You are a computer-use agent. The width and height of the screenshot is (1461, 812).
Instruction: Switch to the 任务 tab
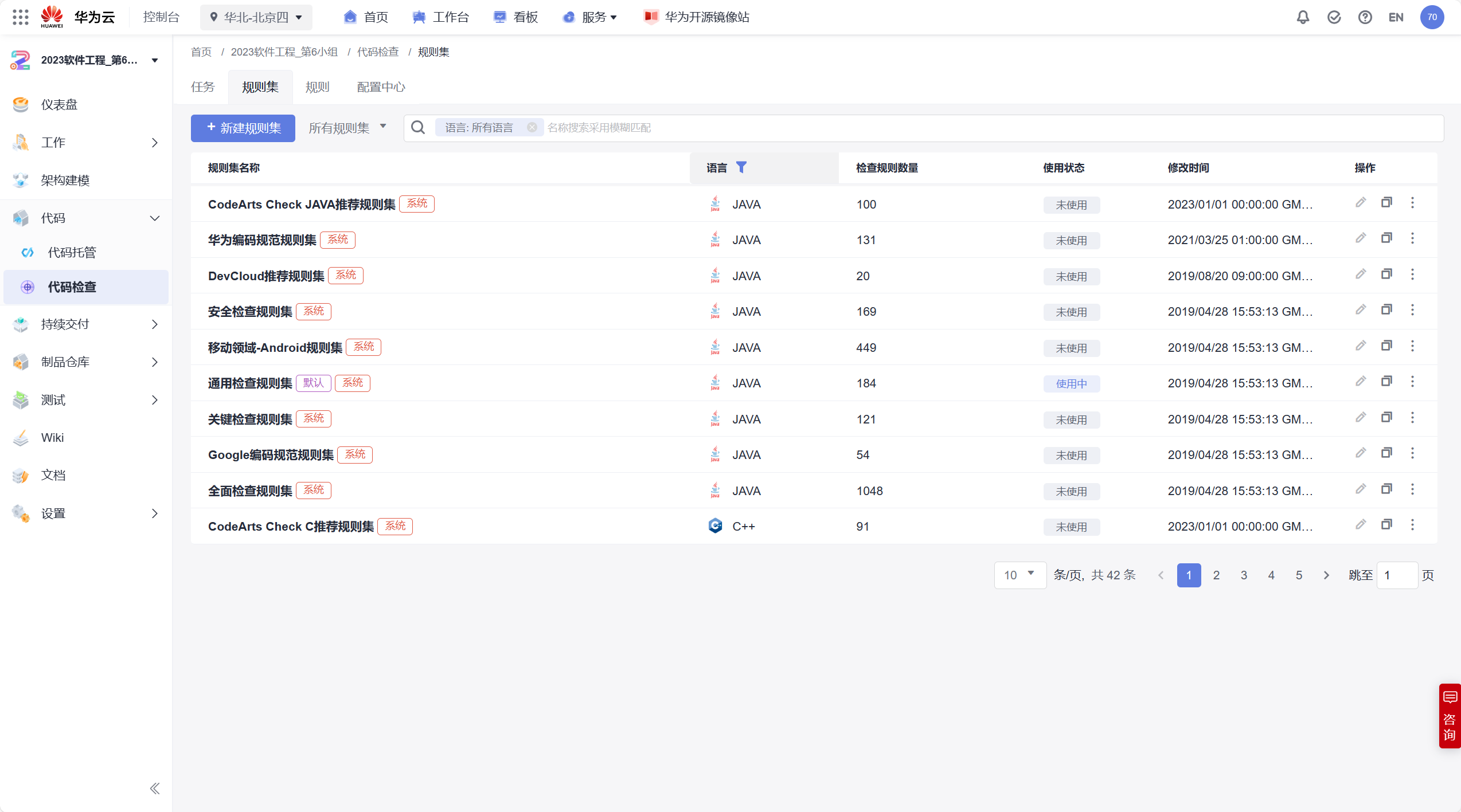point(202,87)
